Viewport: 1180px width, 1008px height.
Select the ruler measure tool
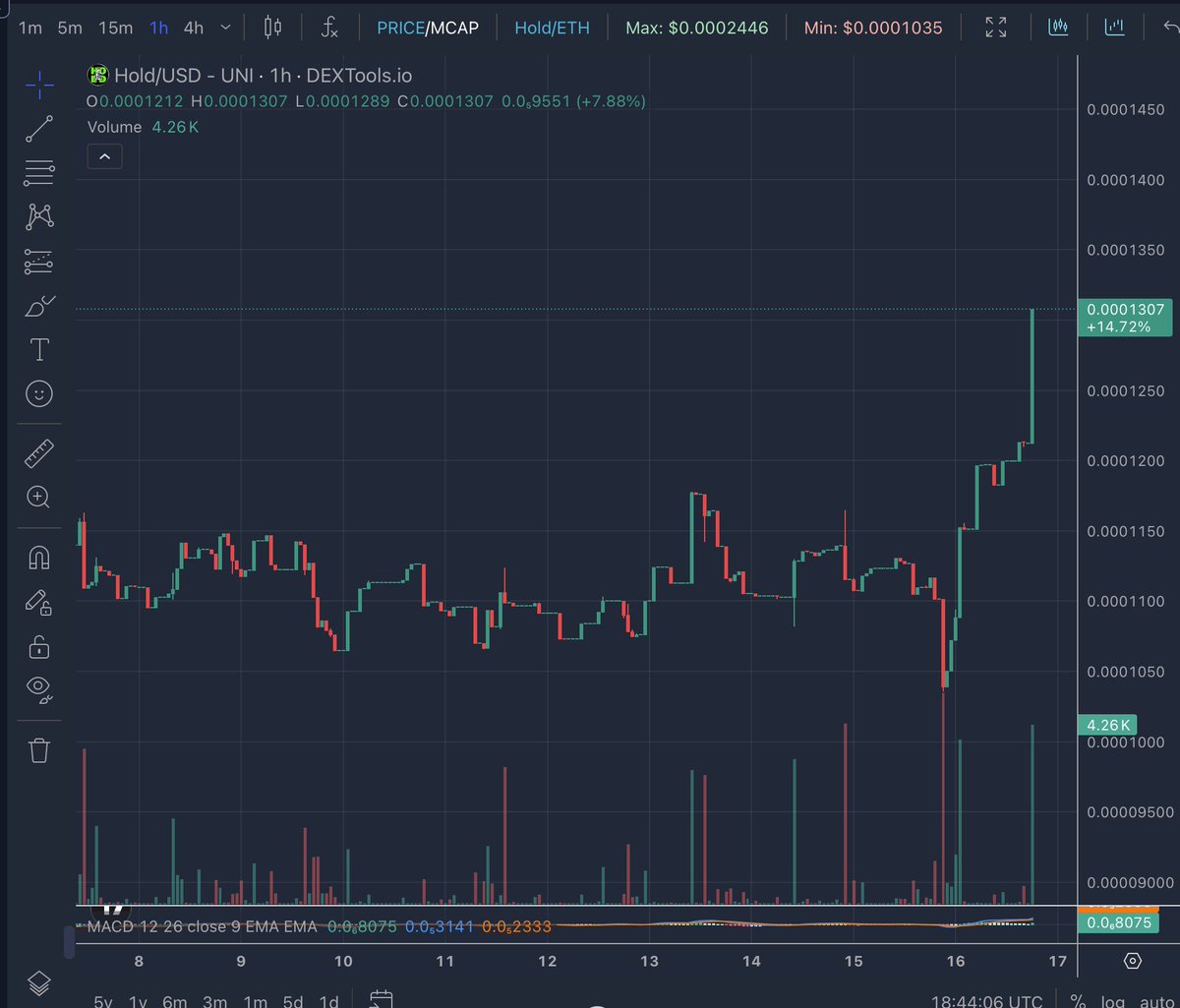pyautogui.click(x=39, y=453)
